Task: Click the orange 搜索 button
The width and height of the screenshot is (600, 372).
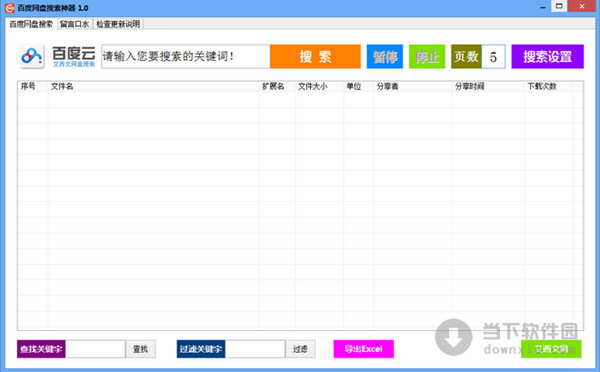Action: tap(315, 57)
